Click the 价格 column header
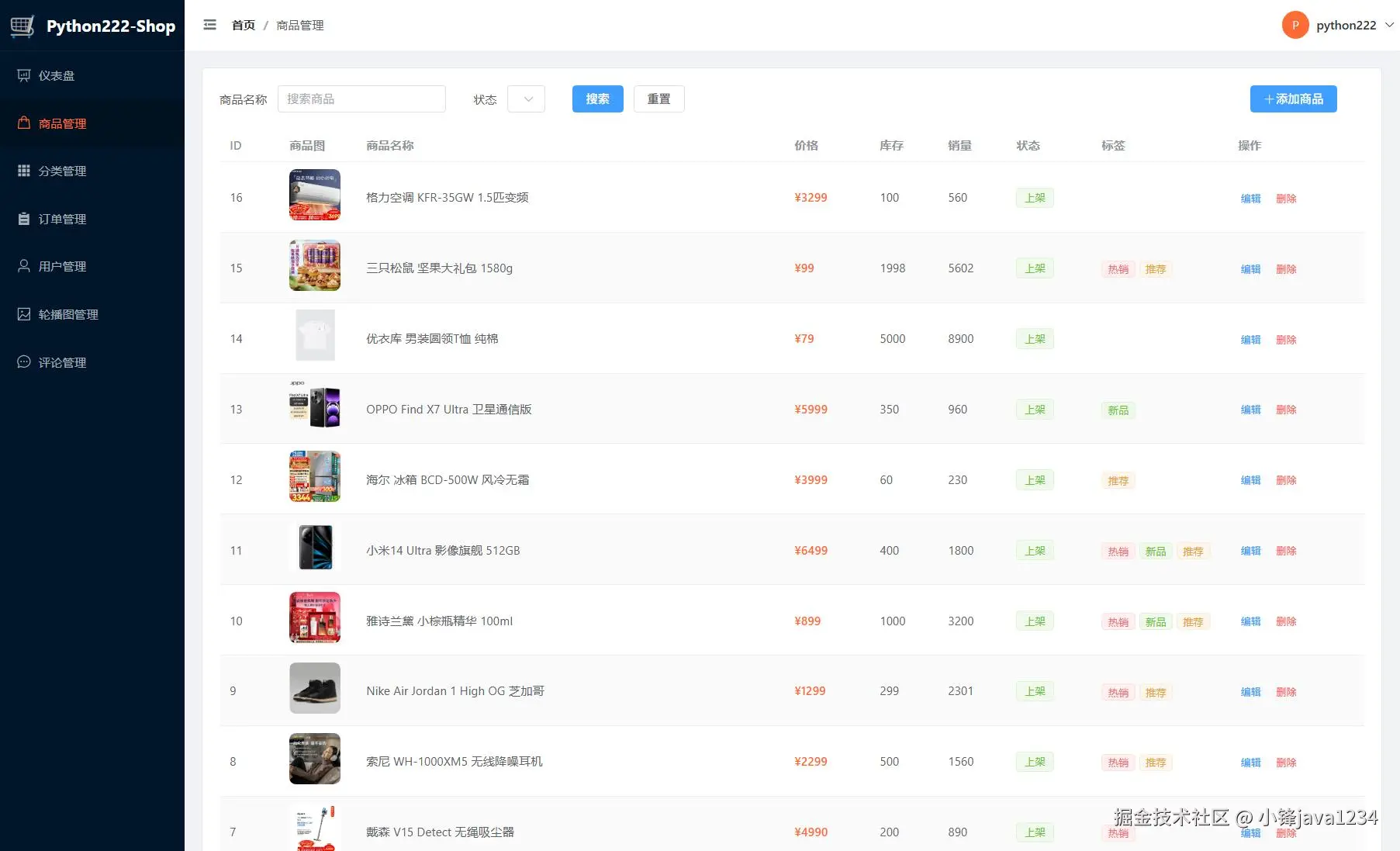Screen dimensions: 1400x851 coord(807,146)
